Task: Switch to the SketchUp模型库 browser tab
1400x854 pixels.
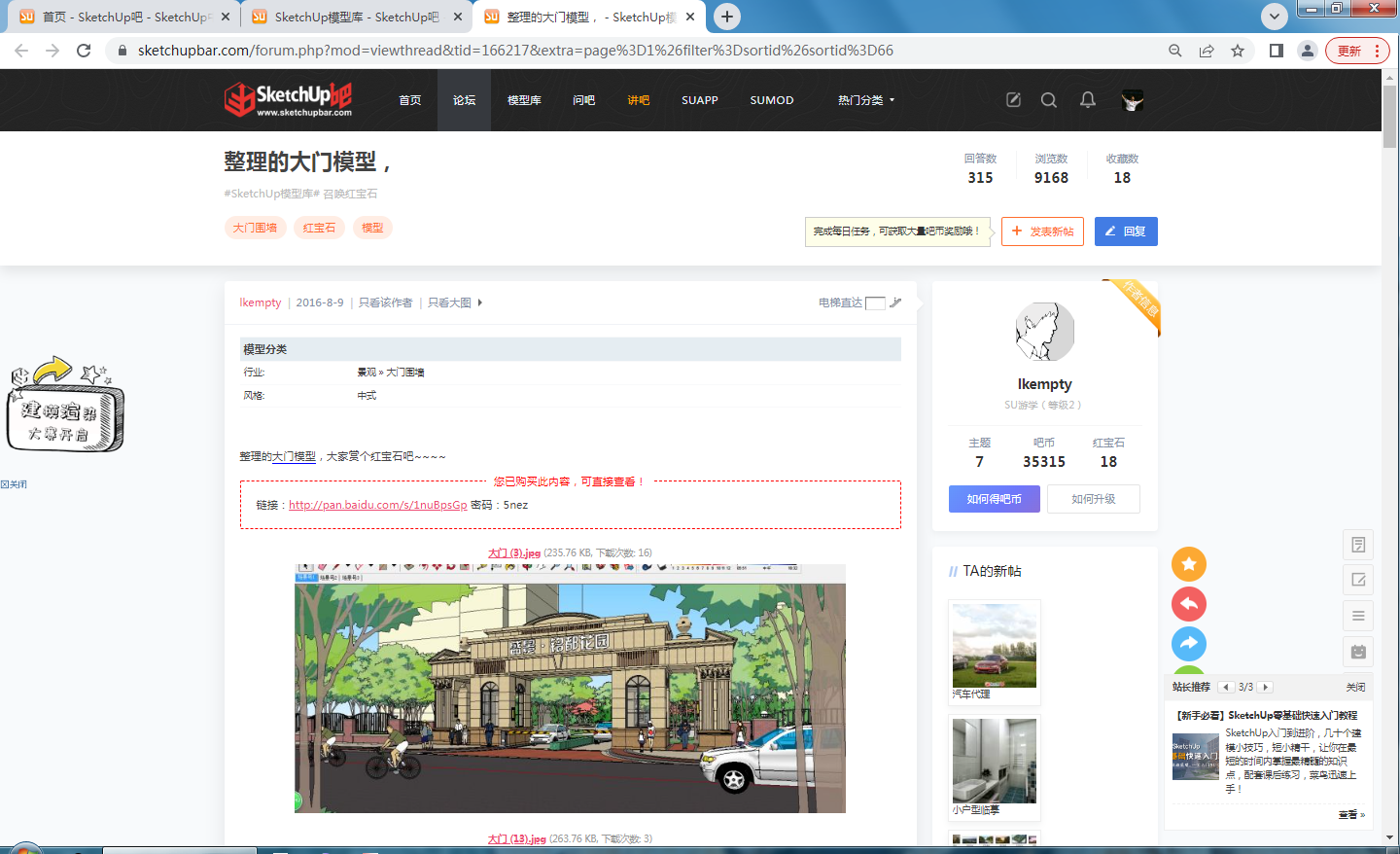Action: pyautogui.click(x=356, y=17)
